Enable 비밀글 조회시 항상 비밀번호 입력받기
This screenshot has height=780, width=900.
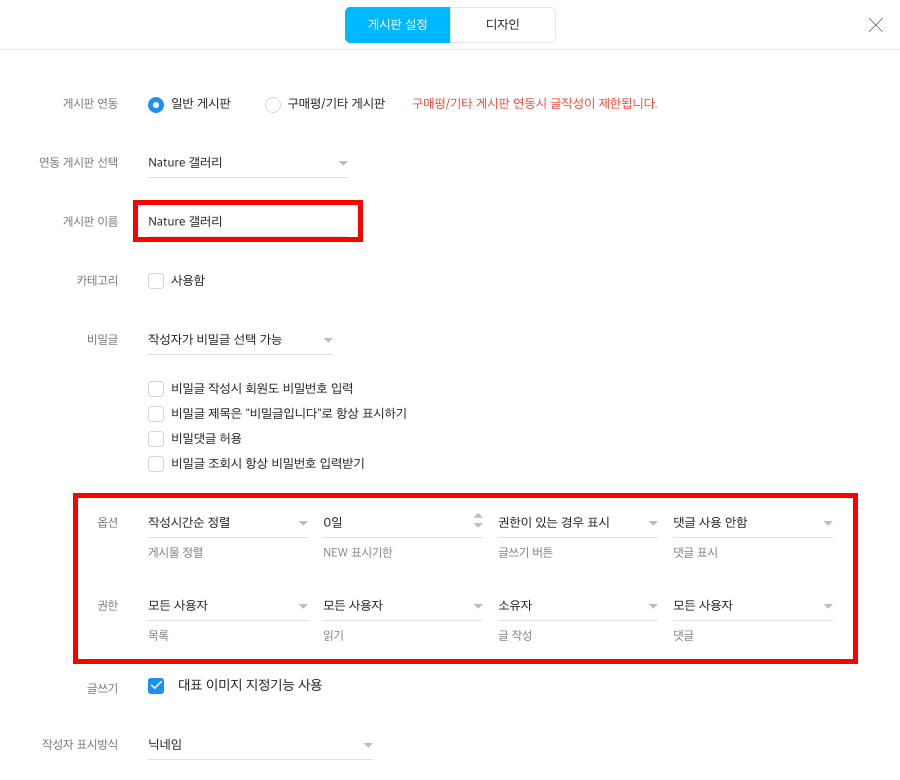pos(156,464)
